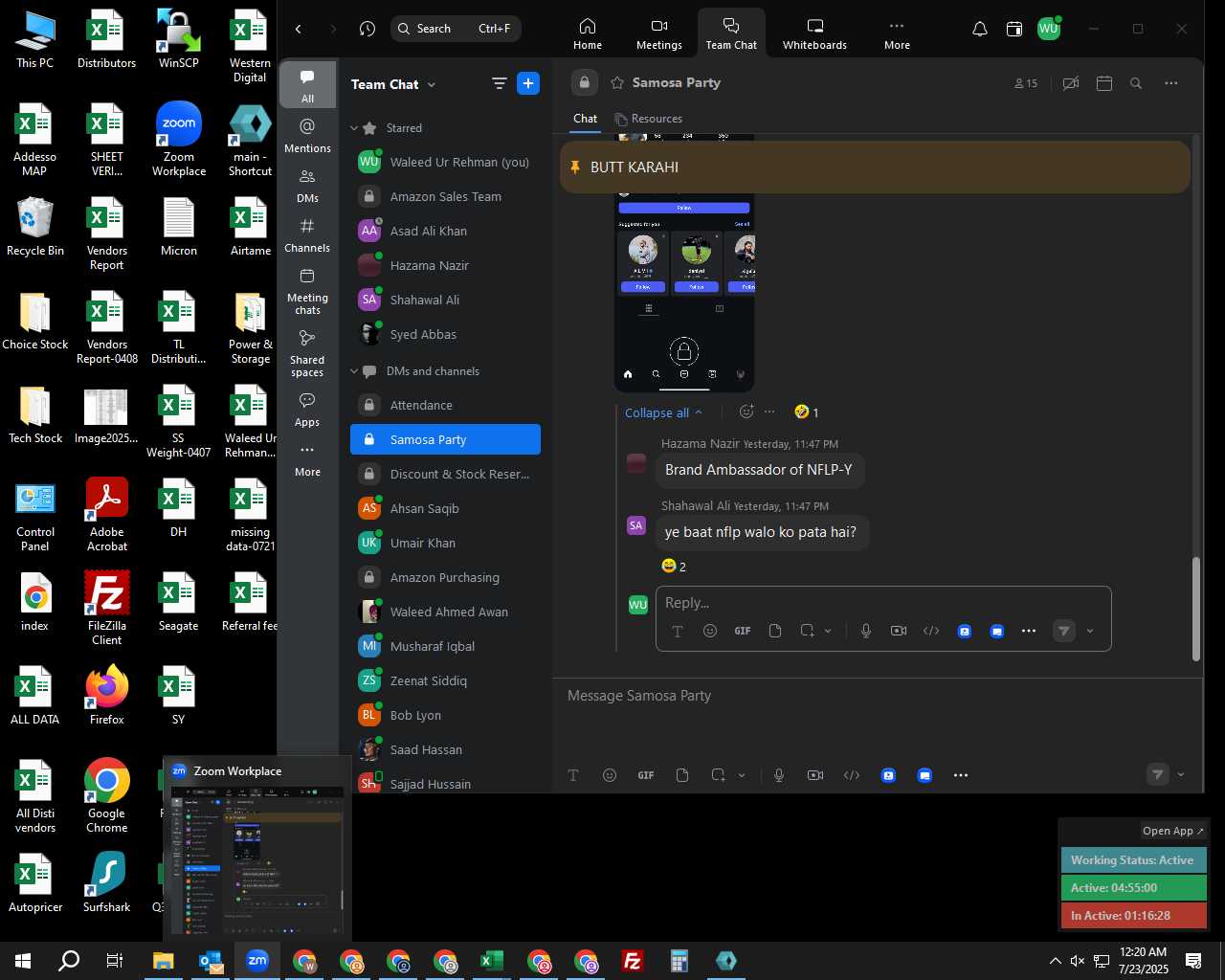The height and width of the screenshot is (980, 1225).
Task: Select the Chat tab in Samosa Party
Action: pyautogui.click(x=585, y=119)
